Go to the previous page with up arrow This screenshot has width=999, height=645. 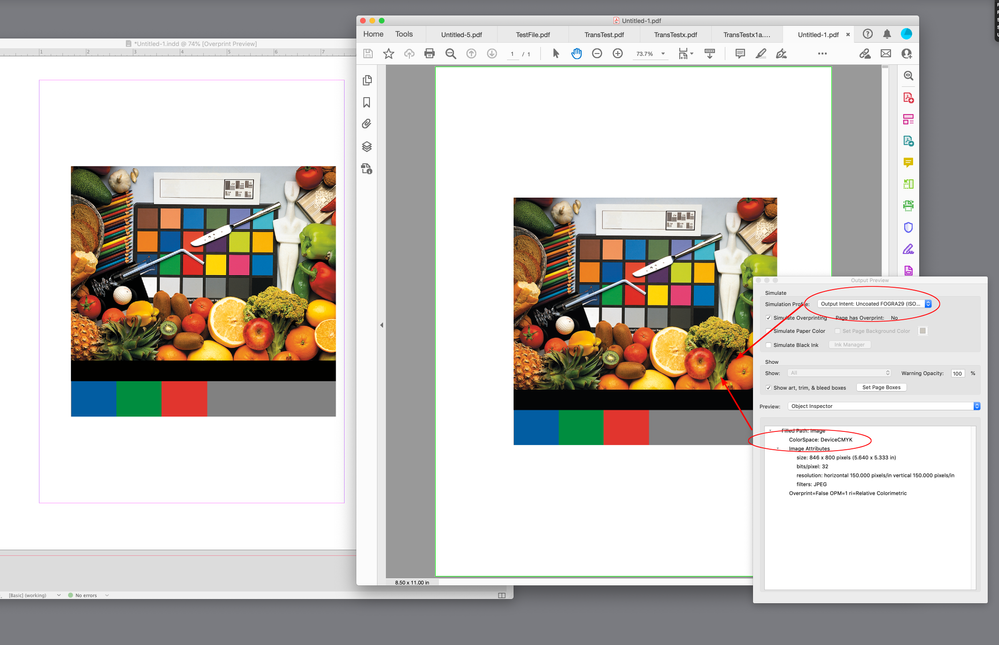(x=471, y=54)
